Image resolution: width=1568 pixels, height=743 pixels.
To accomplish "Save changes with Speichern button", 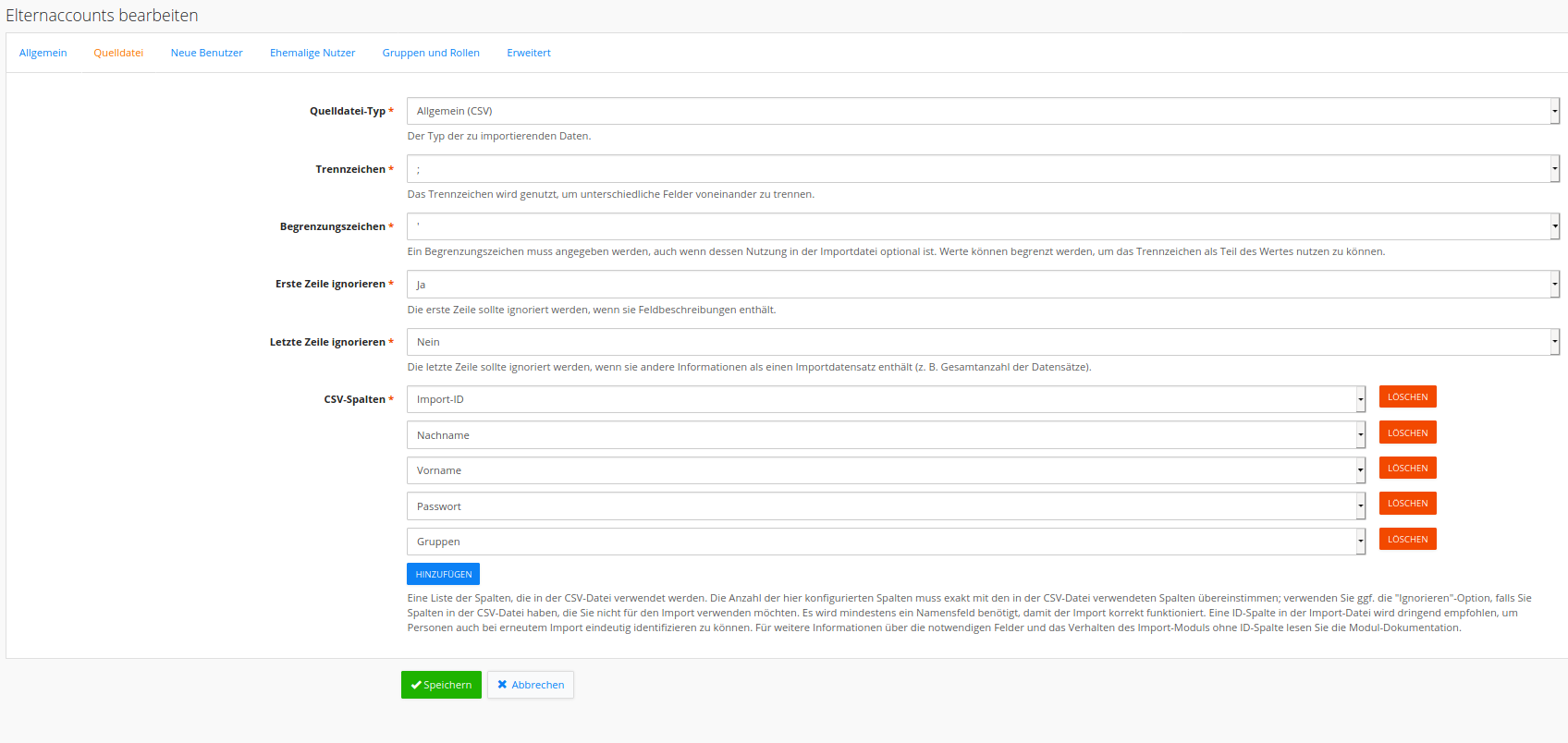I will (x=441, y=685).
